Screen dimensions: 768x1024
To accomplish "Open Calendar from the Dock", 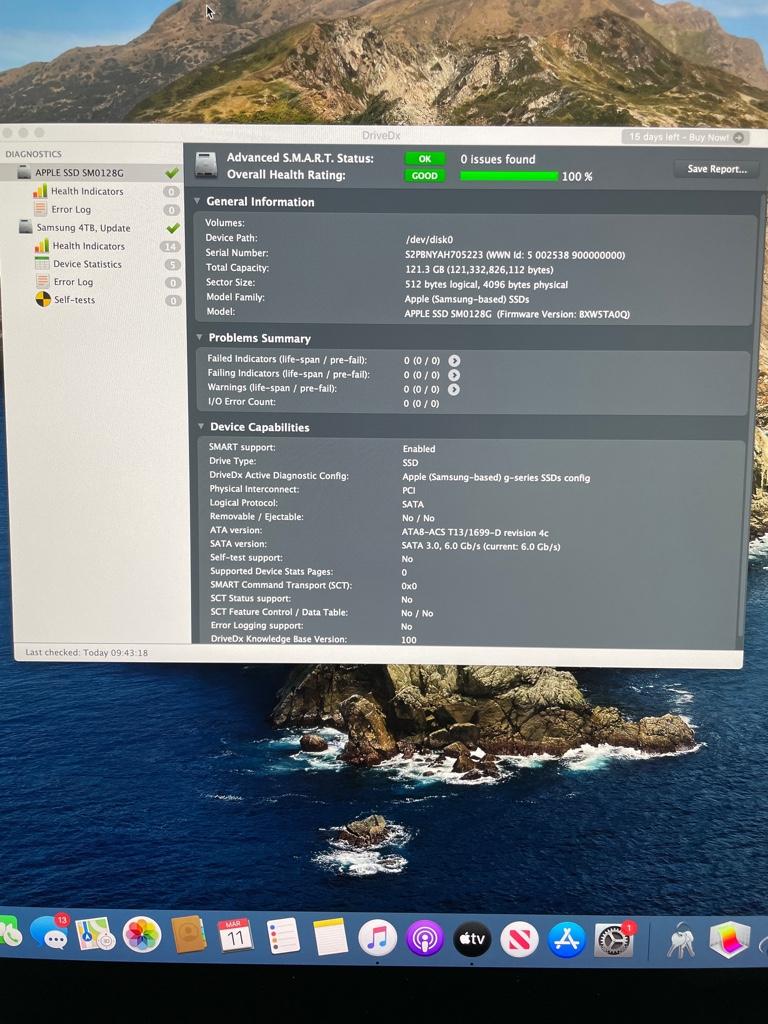I will click(235, 936).
